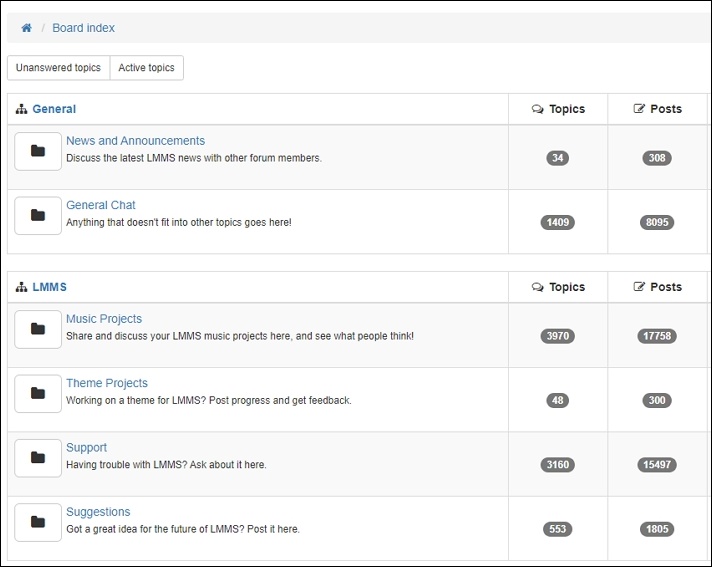This screenshot has width=712, height=567.
Task: Click the 48 topics badge
Action: tap(558, 400)
